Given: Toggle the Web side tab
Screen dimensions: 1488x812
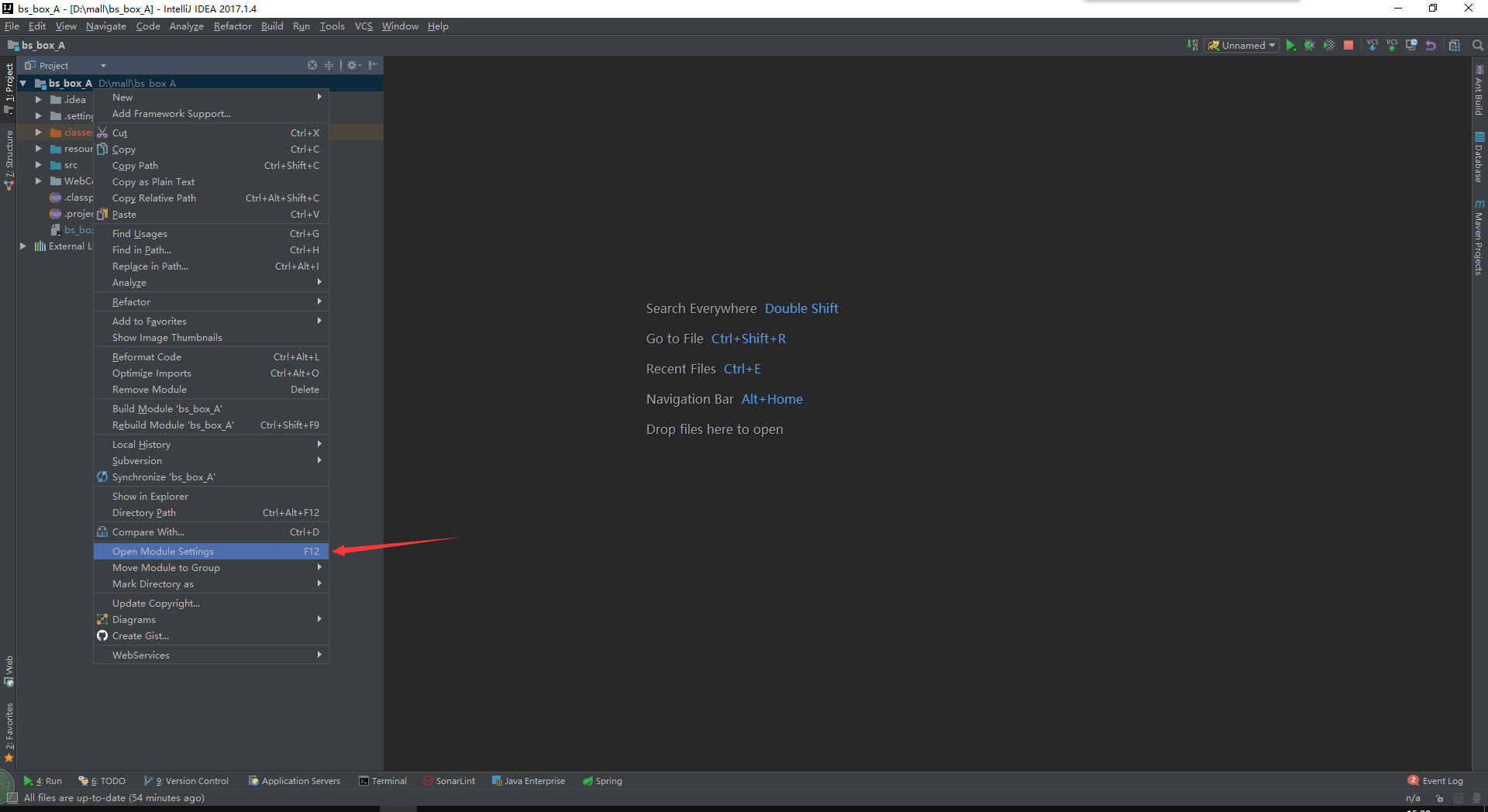Looking at the screenshot, I should pyautogui.click(x=9, y=671).
